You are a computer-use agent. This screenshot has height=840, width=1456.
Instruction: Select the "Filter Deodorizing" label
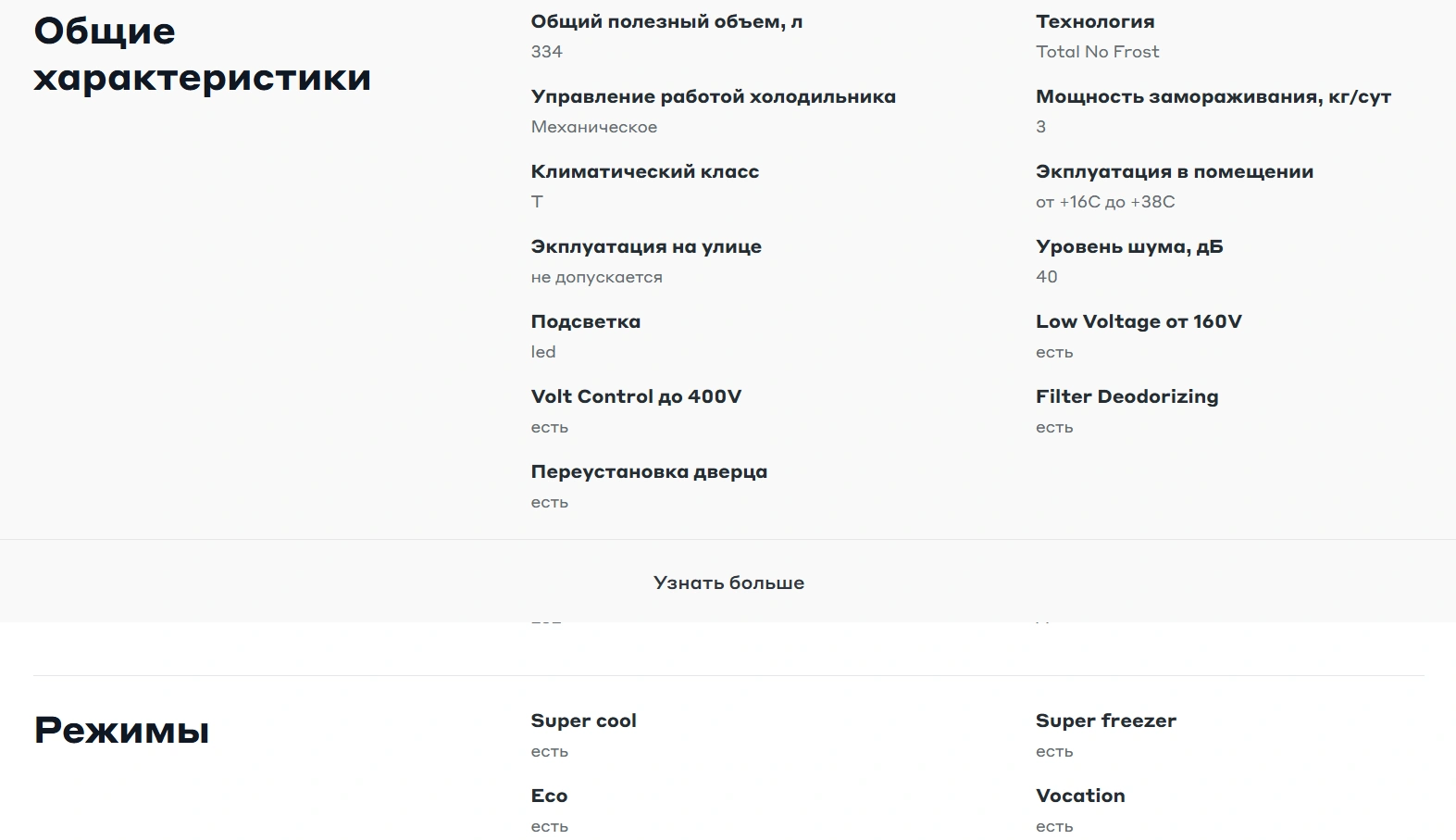pos(1126,396)
